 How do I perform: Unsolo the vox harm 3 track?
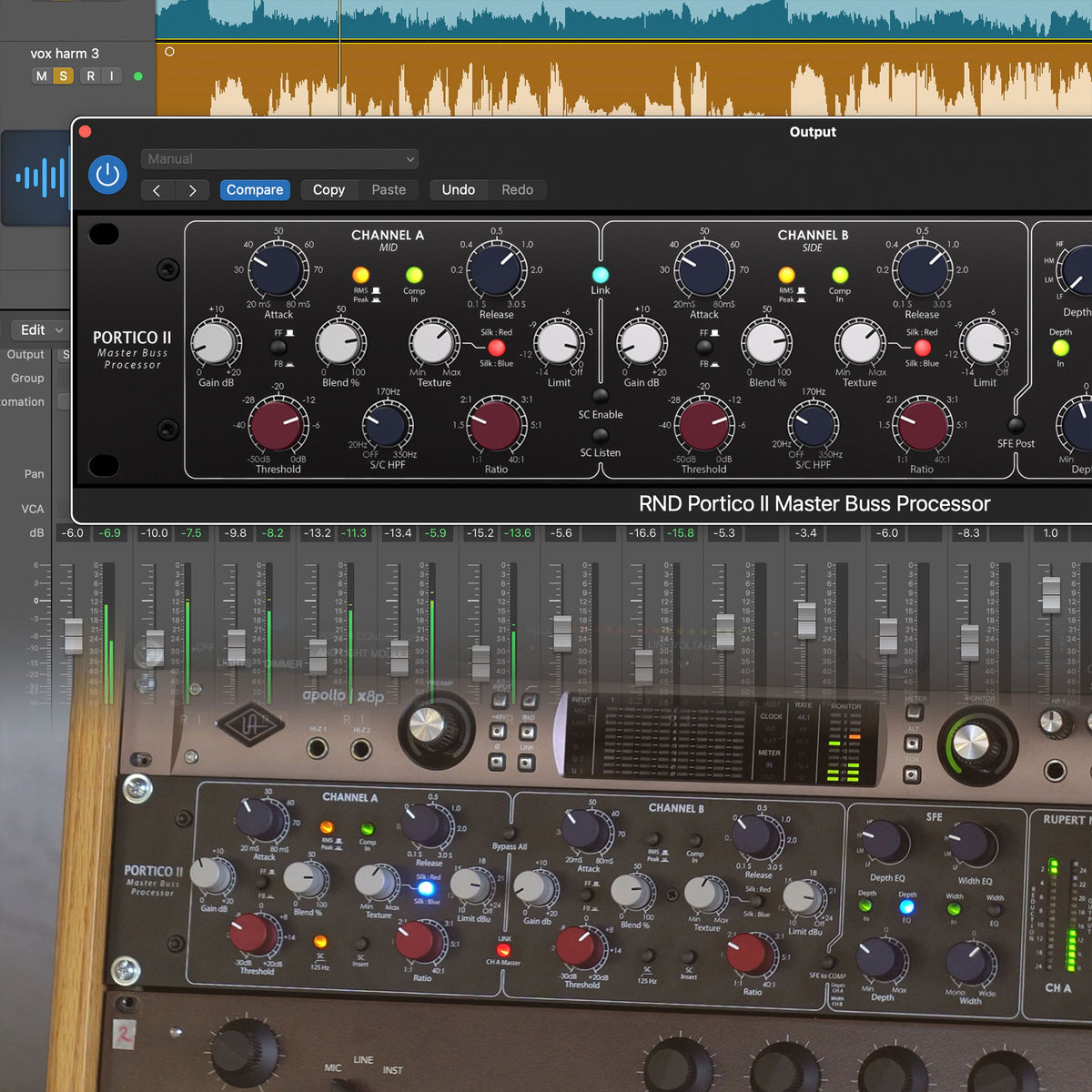coord(63,76)
